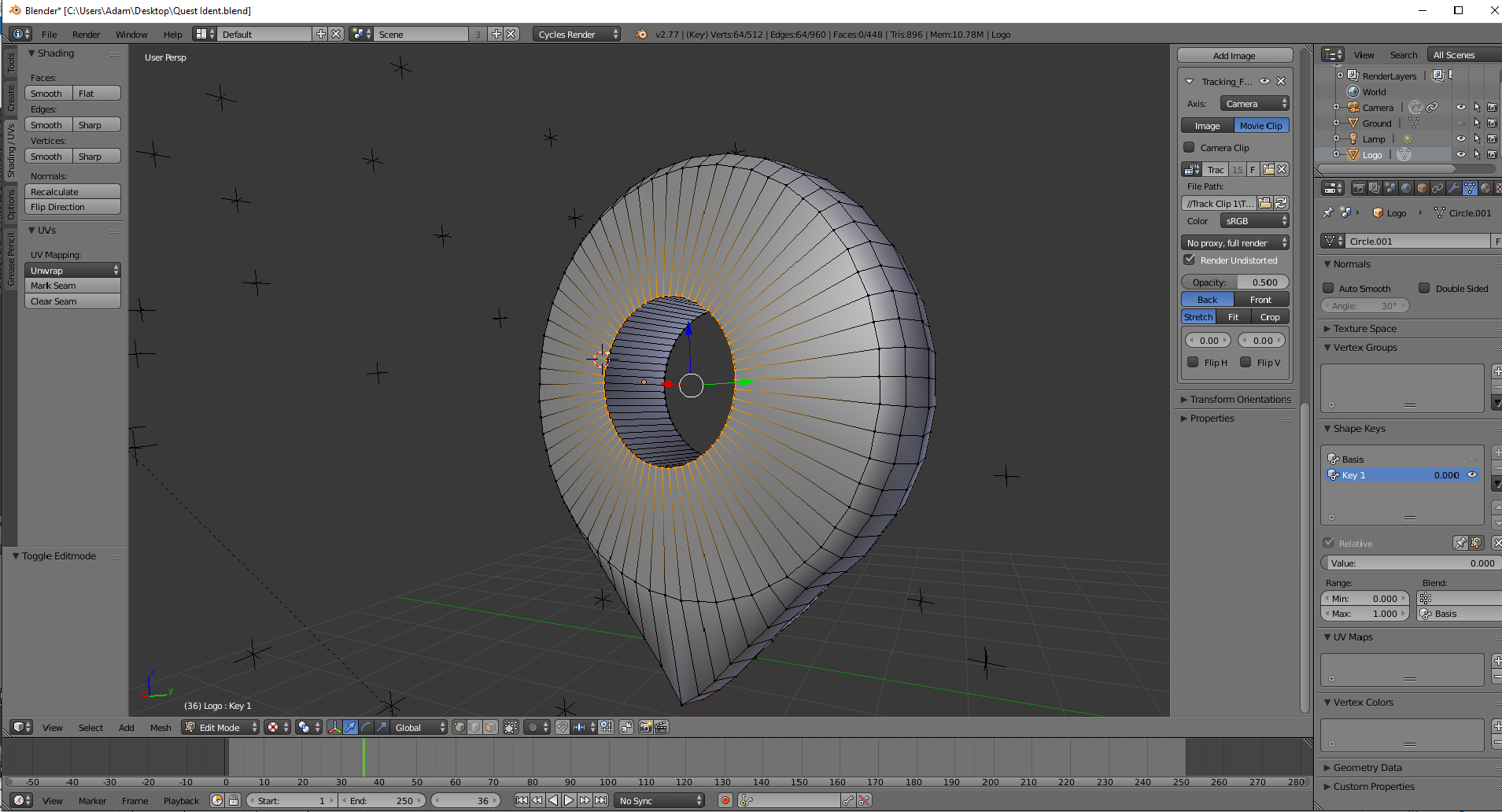Open the scene properties tab
The width and height of the screenshot is (1502, 812).
pos(1390,188)
